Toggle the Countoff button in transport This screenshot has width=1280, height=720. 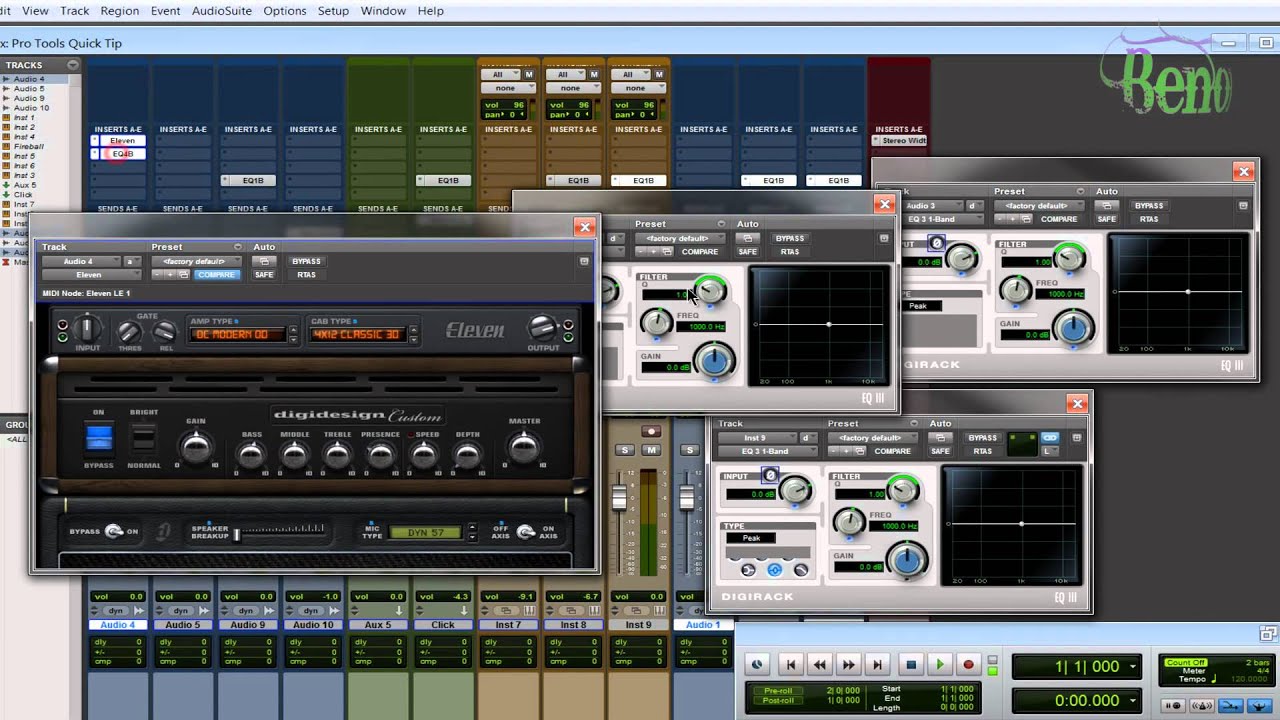point(1230,706)
